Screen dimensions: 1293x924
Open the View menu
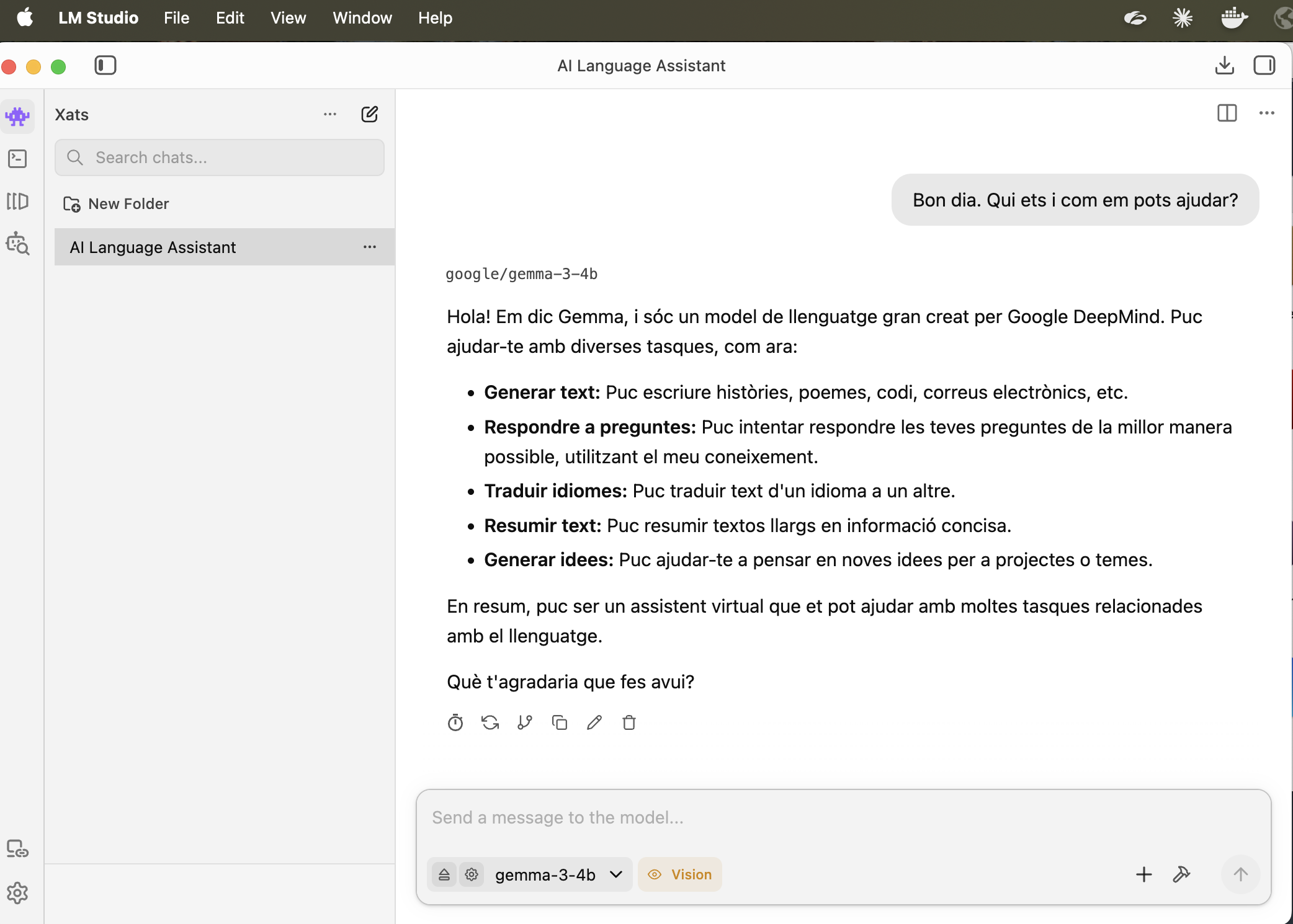click(x=288, y=18)
